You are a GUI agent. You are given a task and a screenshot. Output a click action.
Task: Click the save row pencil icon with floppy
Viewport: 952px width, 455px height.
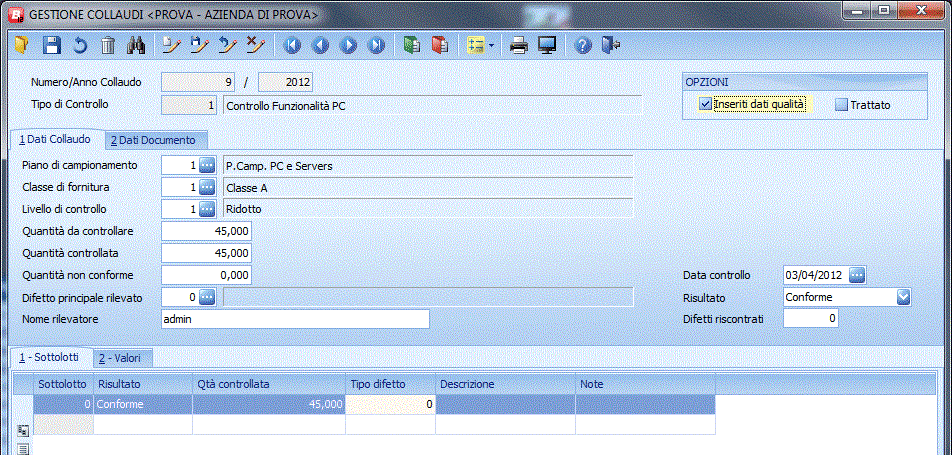point(200,46)
